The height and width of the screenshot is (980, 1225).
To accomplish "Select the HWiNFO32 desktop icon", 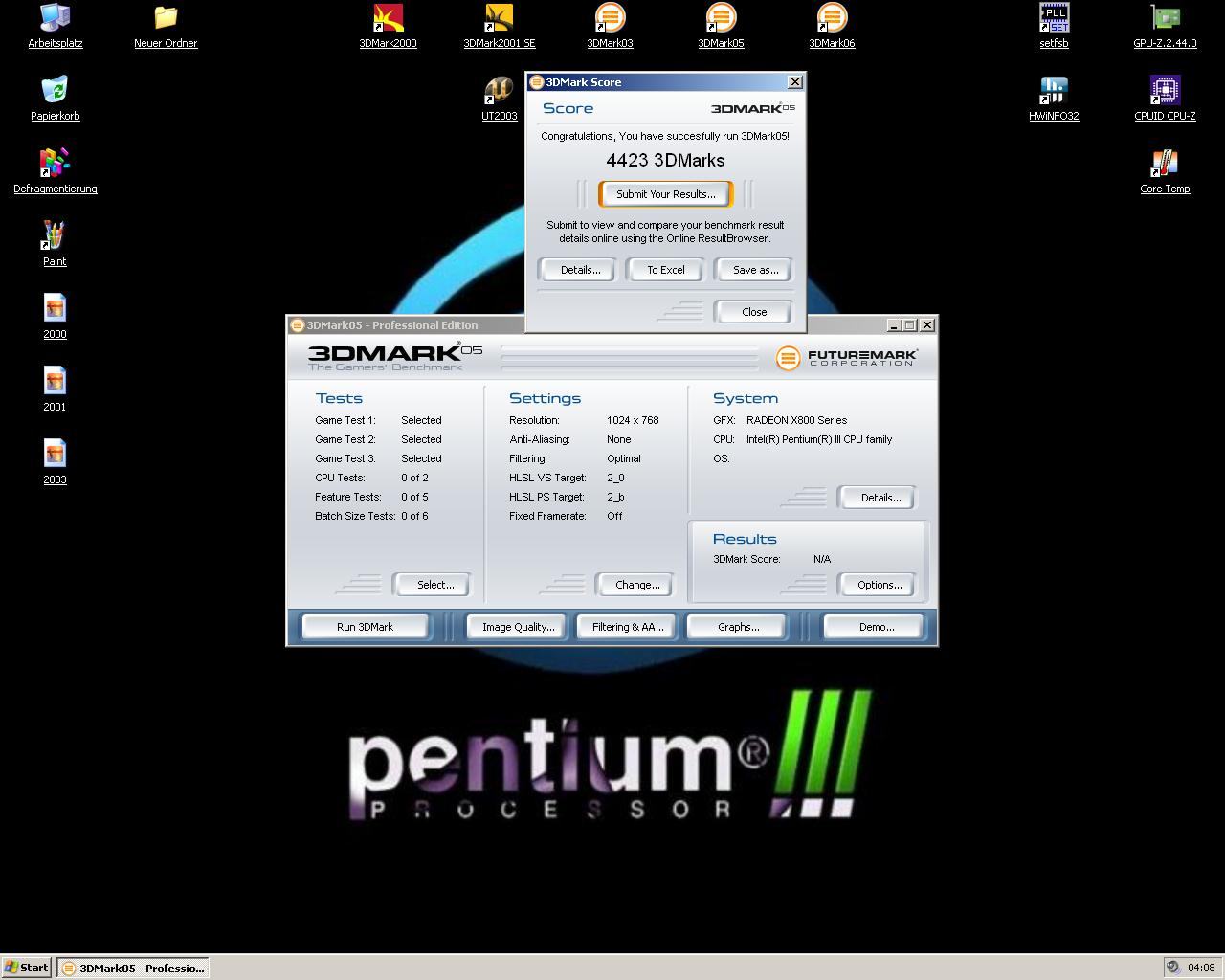I will (x=1054, y=99).
